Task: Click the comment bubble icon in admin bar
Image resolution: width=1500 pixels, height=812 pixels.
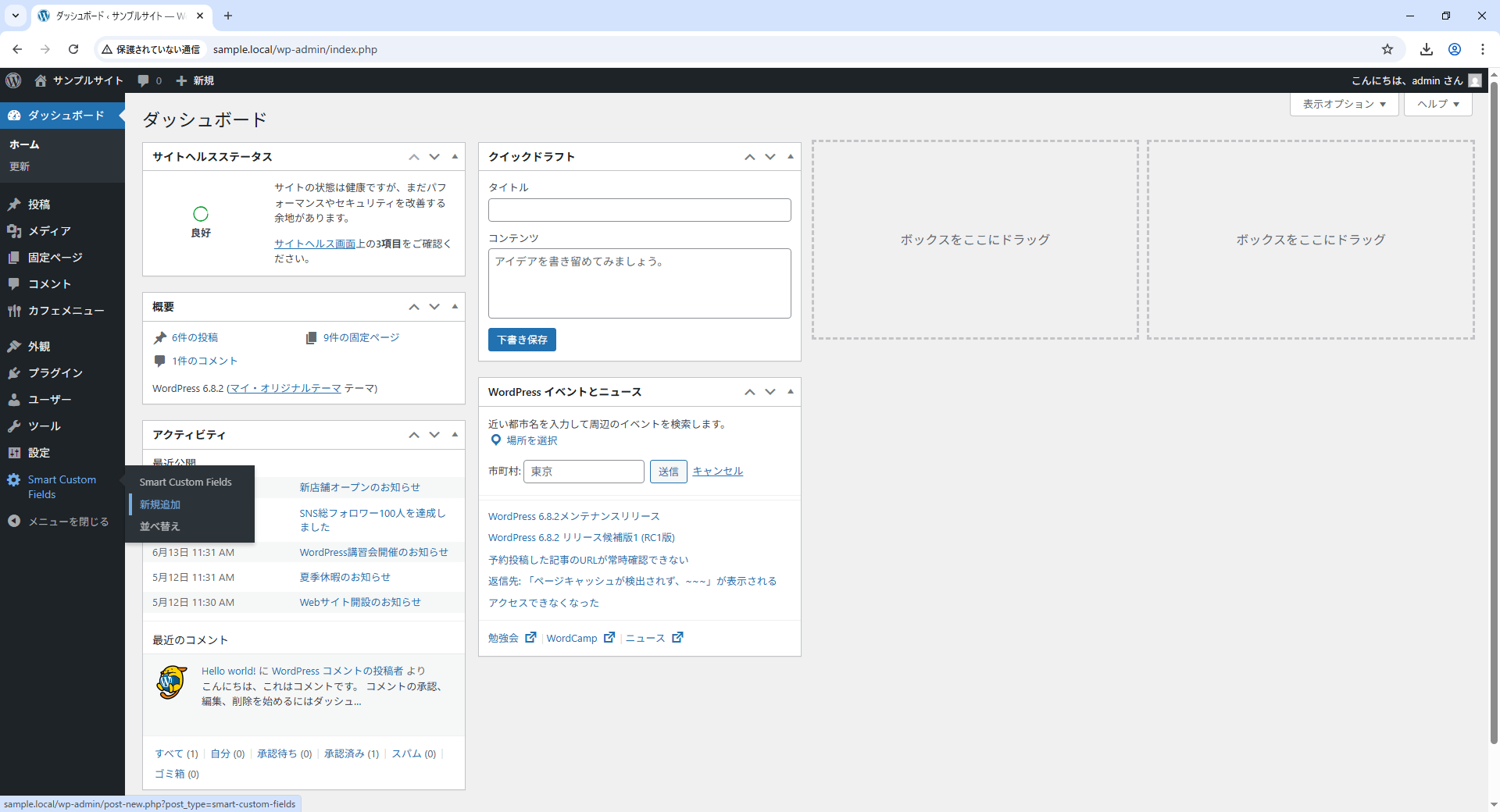Action: tap(144, 80)
